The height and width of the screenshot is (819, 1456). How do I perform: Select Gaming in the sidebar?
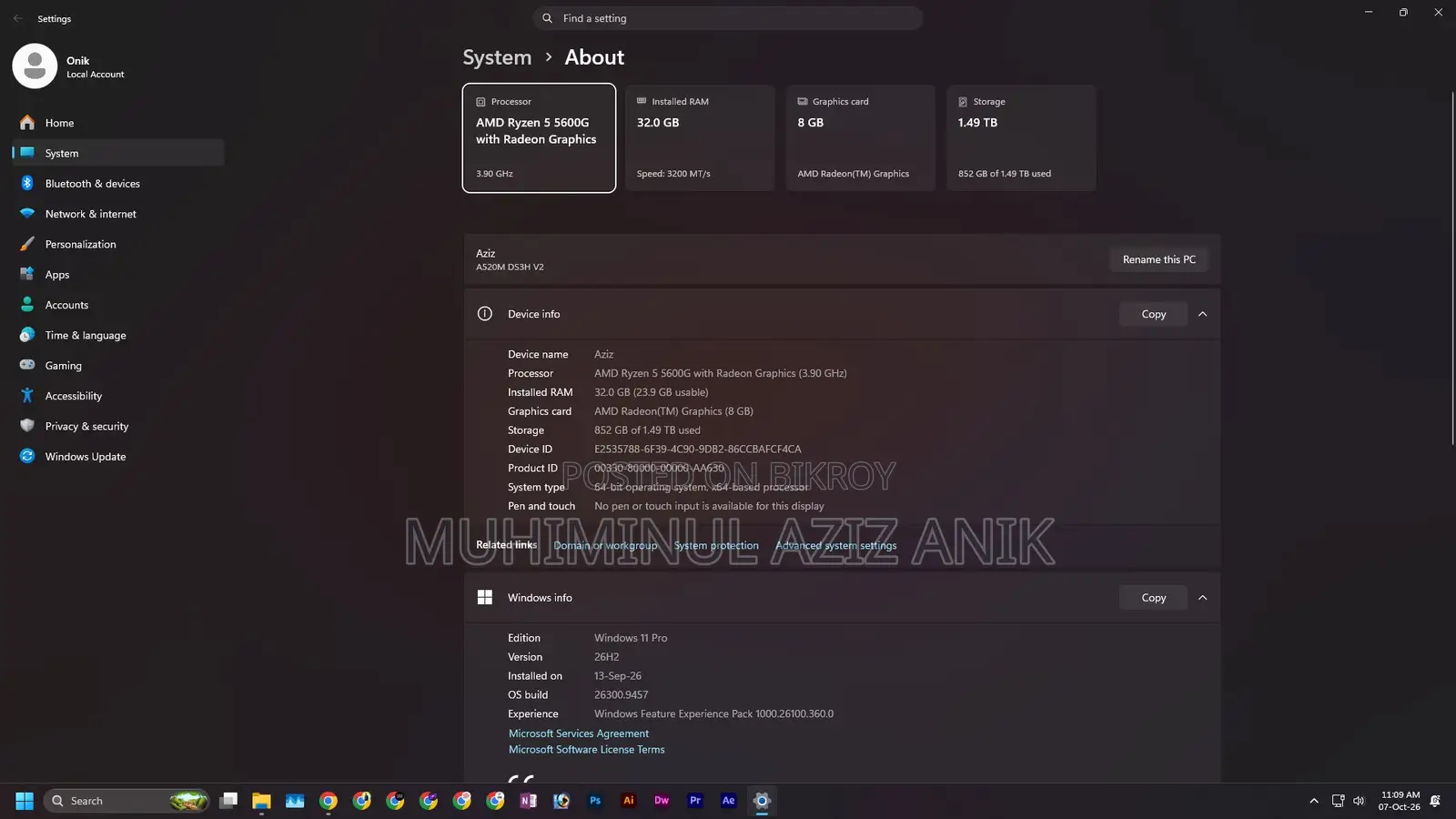click(118, 366)
